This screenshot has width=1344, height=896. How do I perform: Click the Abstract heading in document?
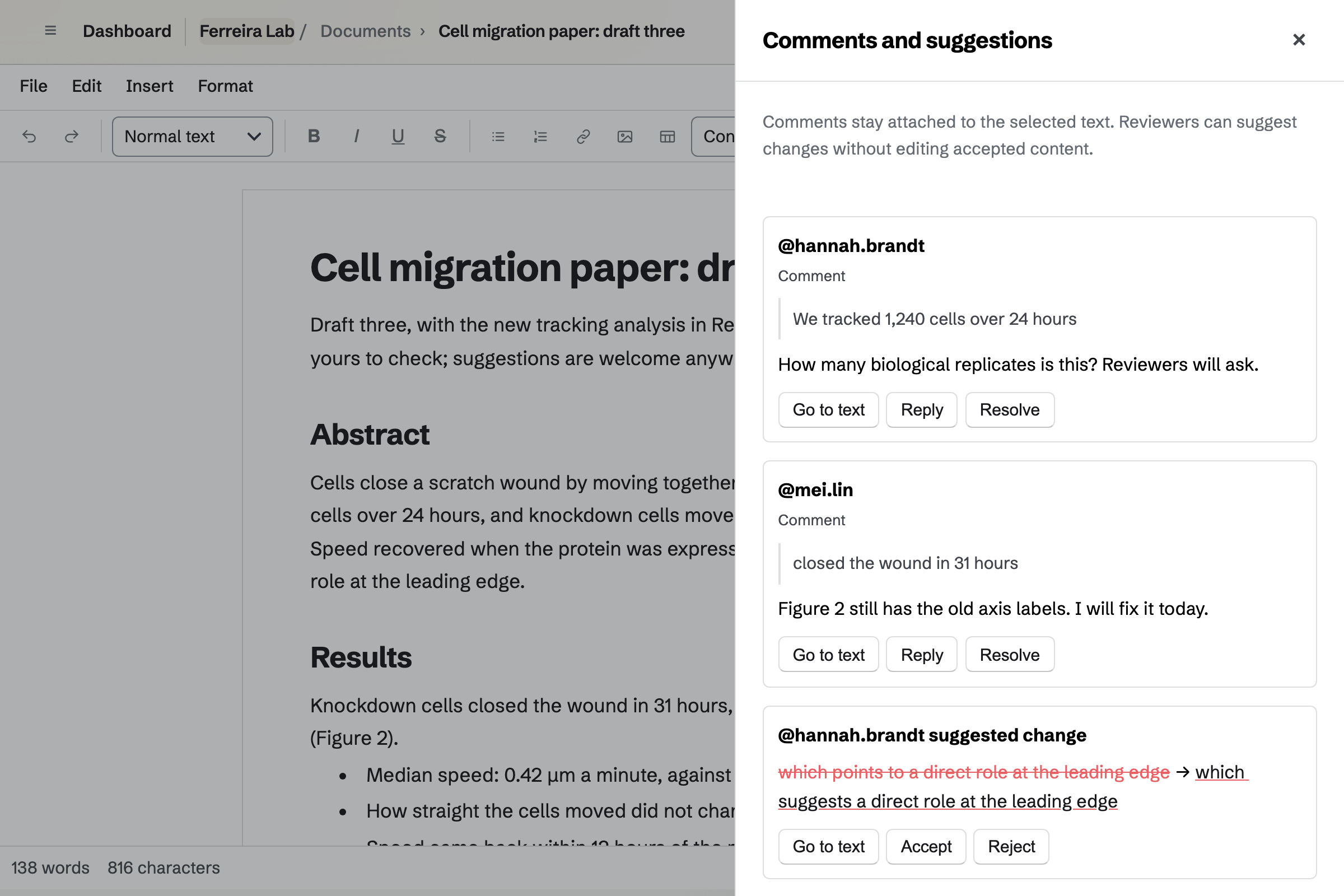(370, 435)
